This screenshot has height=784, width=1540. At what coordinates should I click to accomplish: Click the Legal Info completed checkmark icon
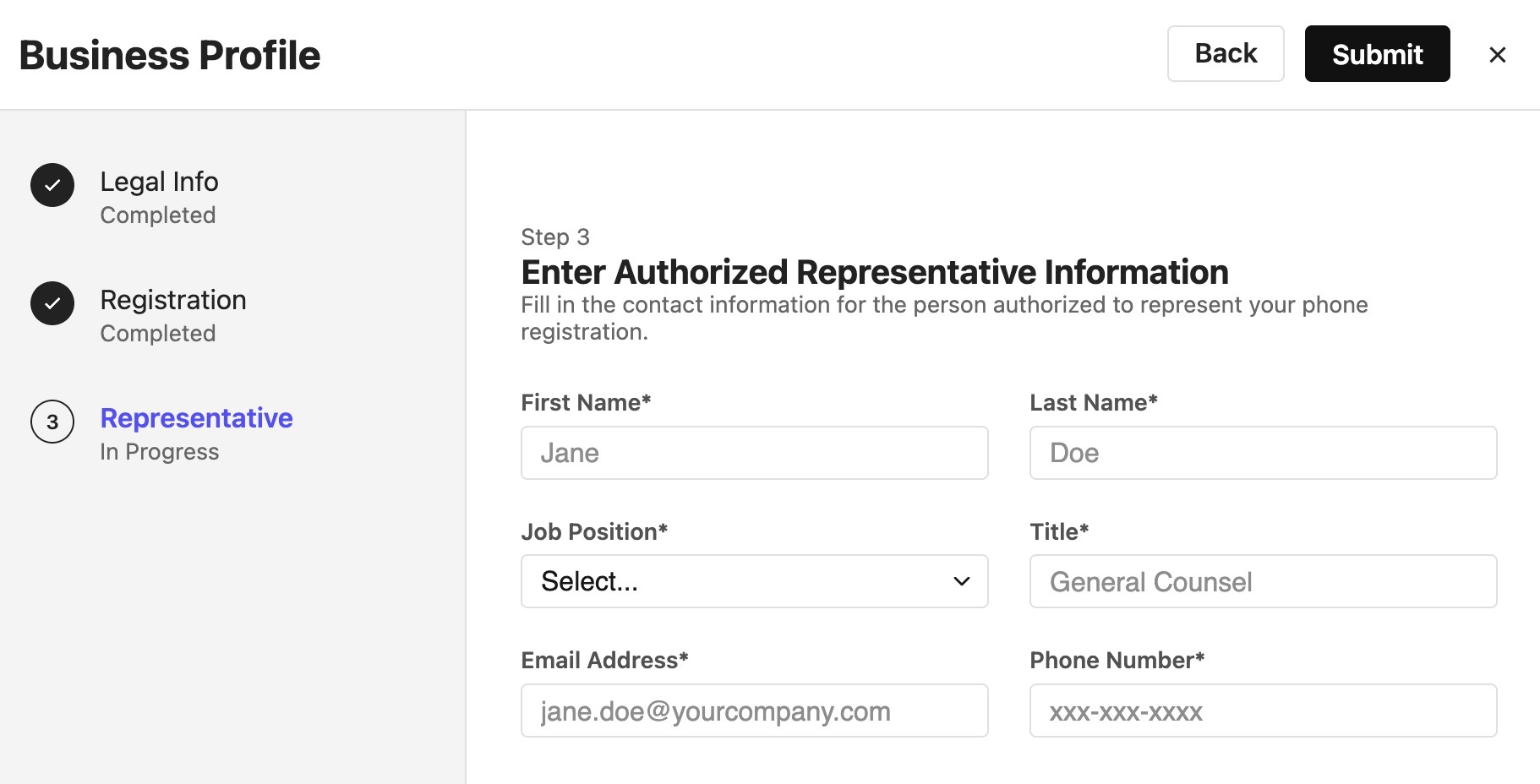[52, 185]
